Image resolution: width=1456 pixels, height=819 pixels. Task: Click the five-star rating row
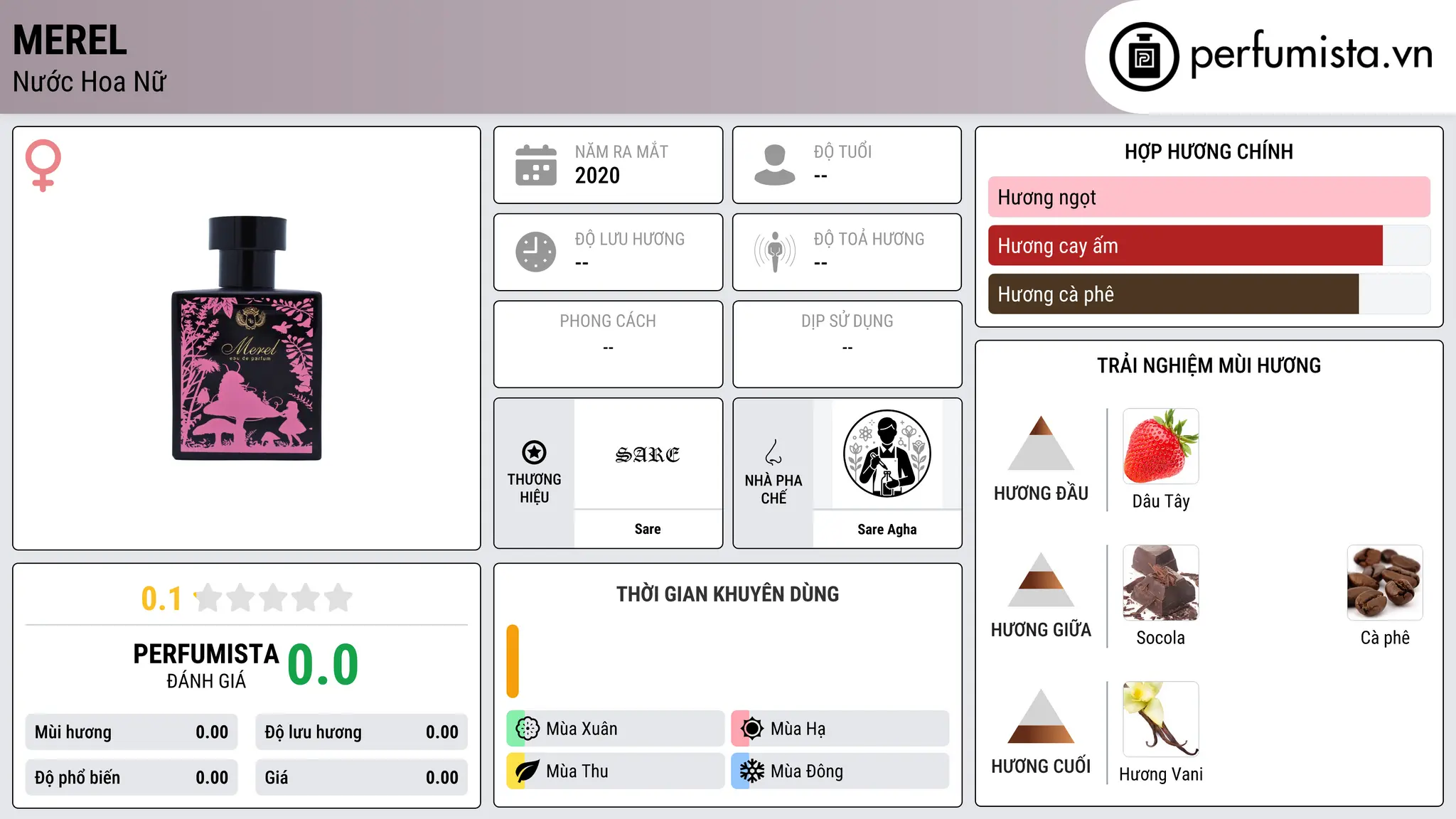[273, 598]
